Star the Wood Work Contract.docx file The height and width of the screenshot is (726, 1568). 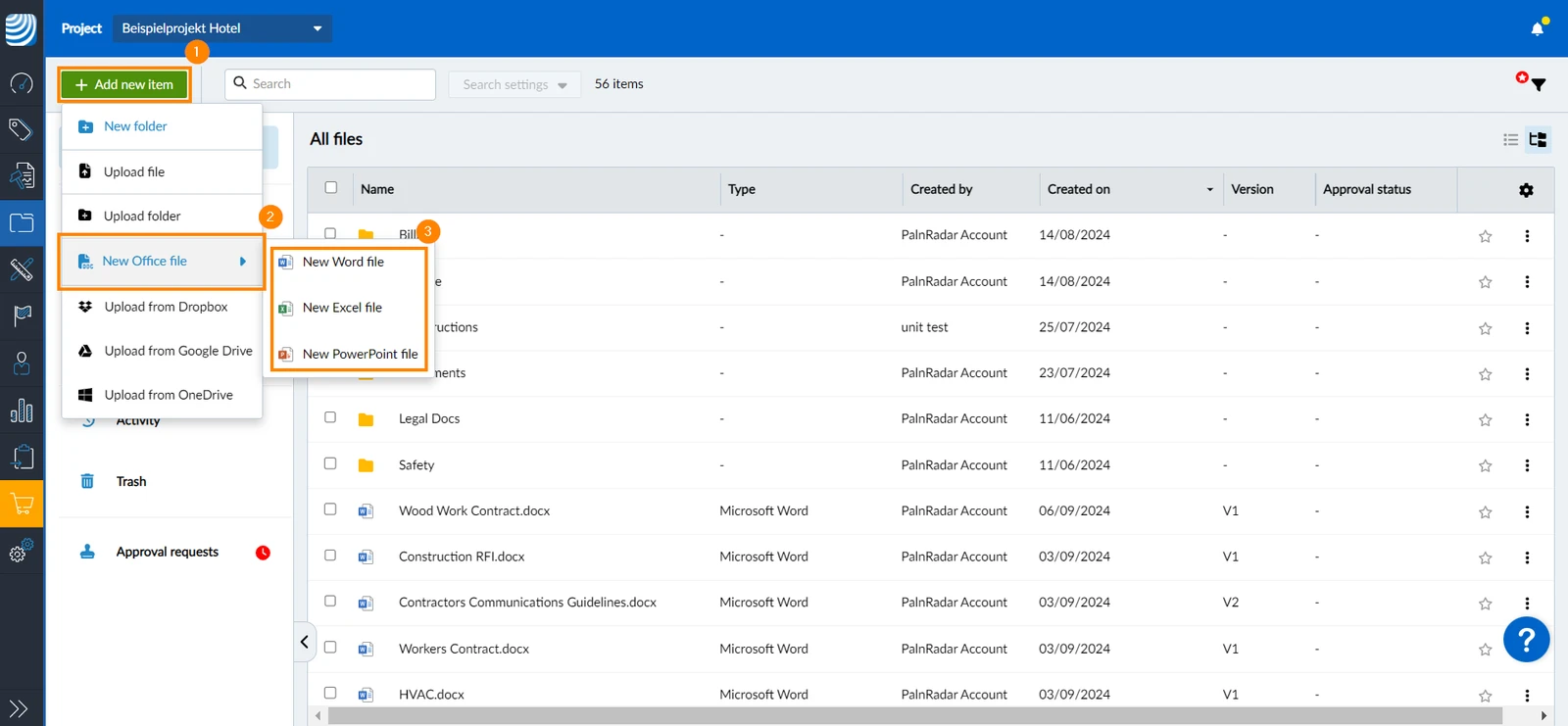pos(1486,512)
